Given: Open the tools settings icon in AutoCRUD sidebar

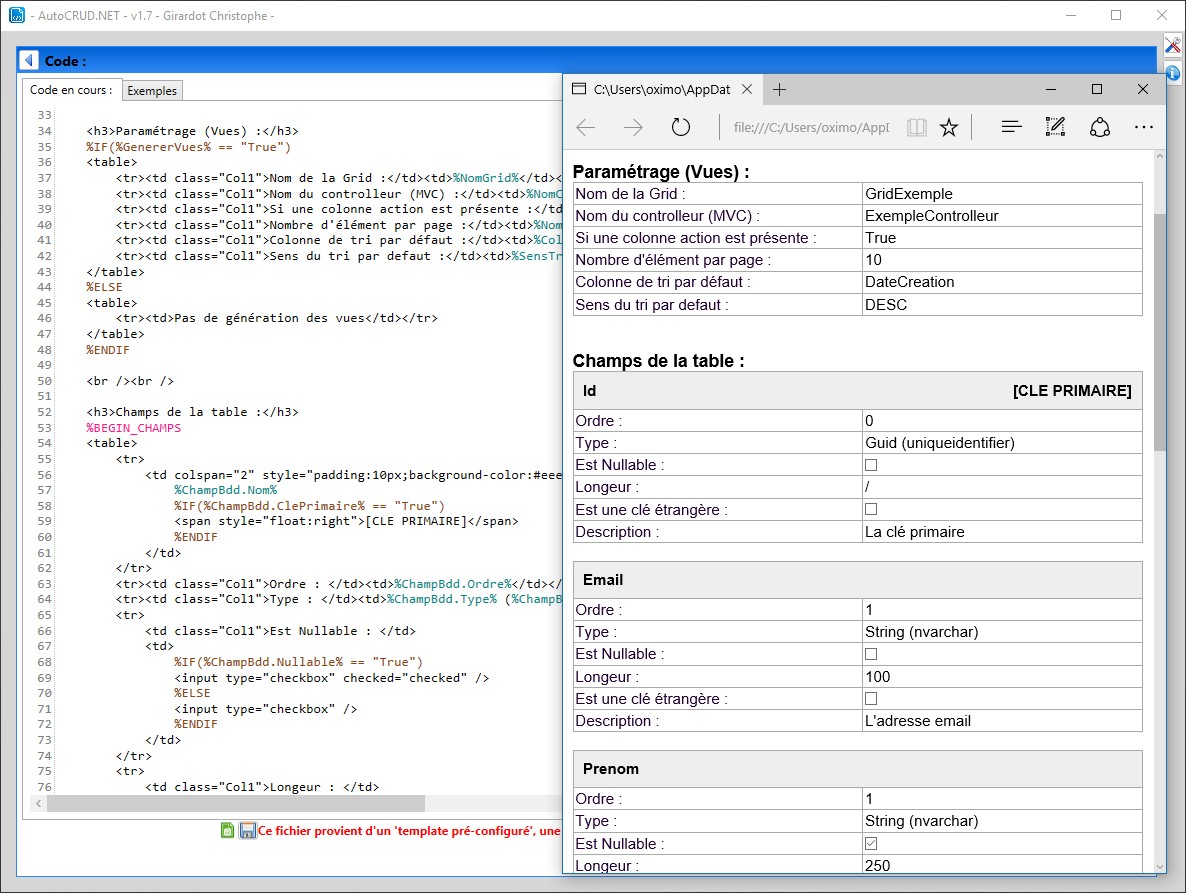Looking at the screenshot, I should point(1172,46).
